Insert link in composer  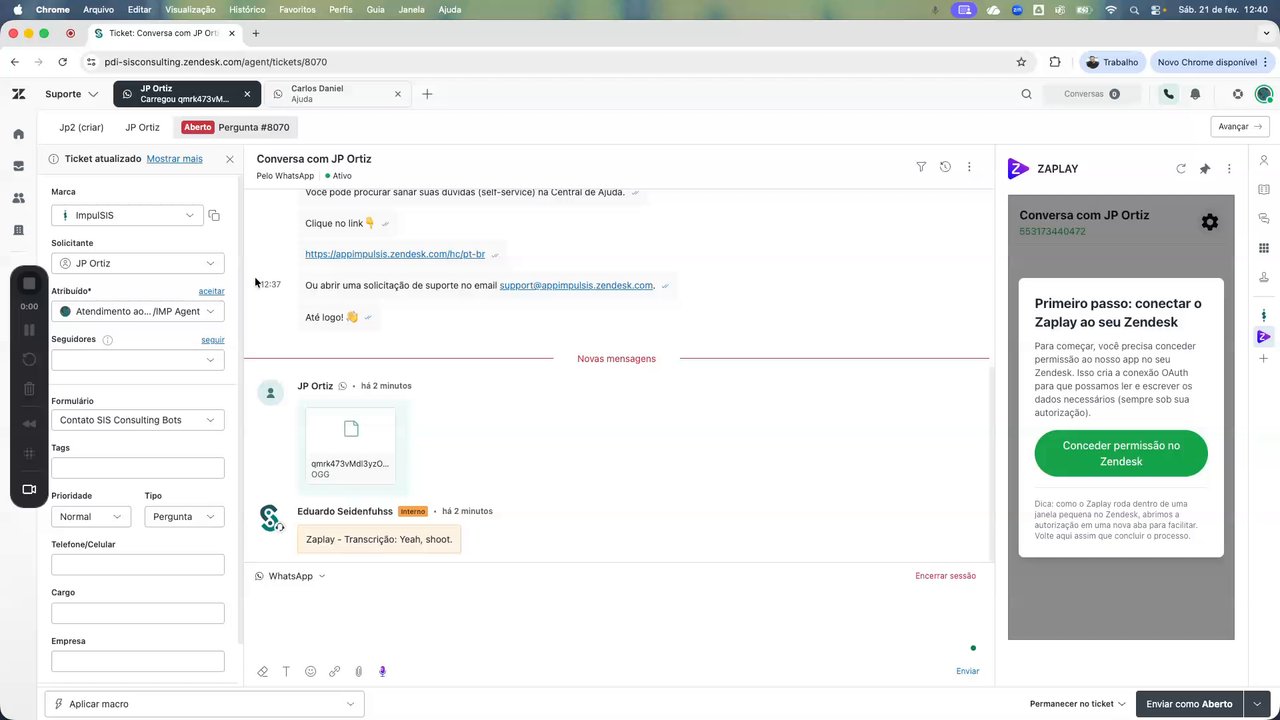334,672
